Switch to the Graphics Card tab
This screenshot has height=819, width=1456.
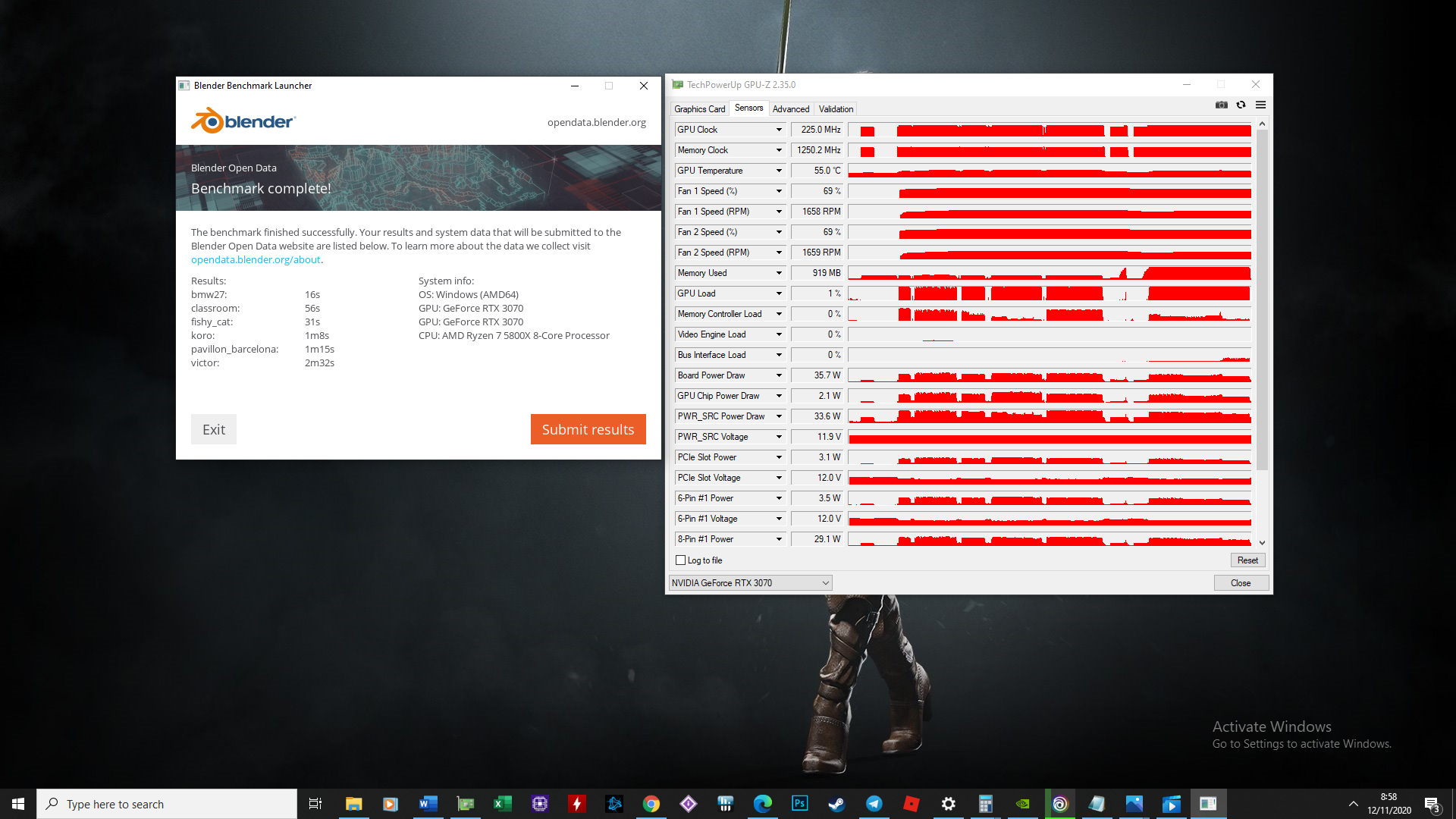pyautogui.click(x=699, y=109)
